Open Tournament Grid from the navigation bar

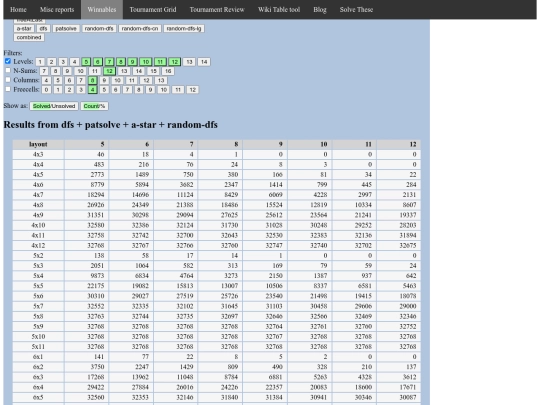coord(153,10)
